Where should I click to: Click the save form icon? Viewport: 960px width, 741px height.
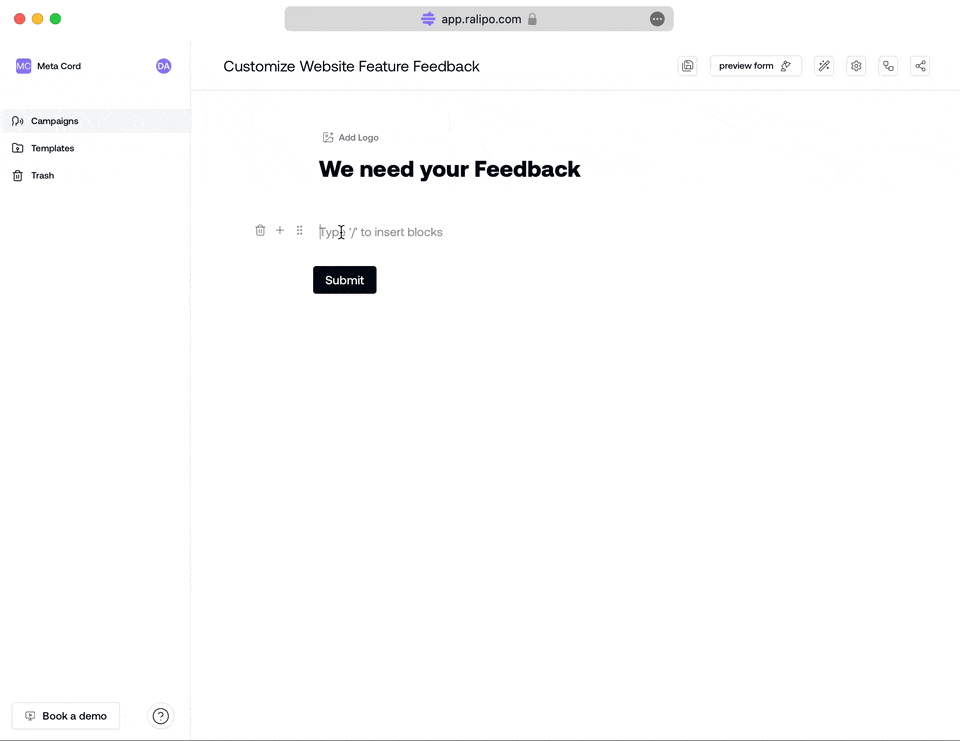click(687, 66)
